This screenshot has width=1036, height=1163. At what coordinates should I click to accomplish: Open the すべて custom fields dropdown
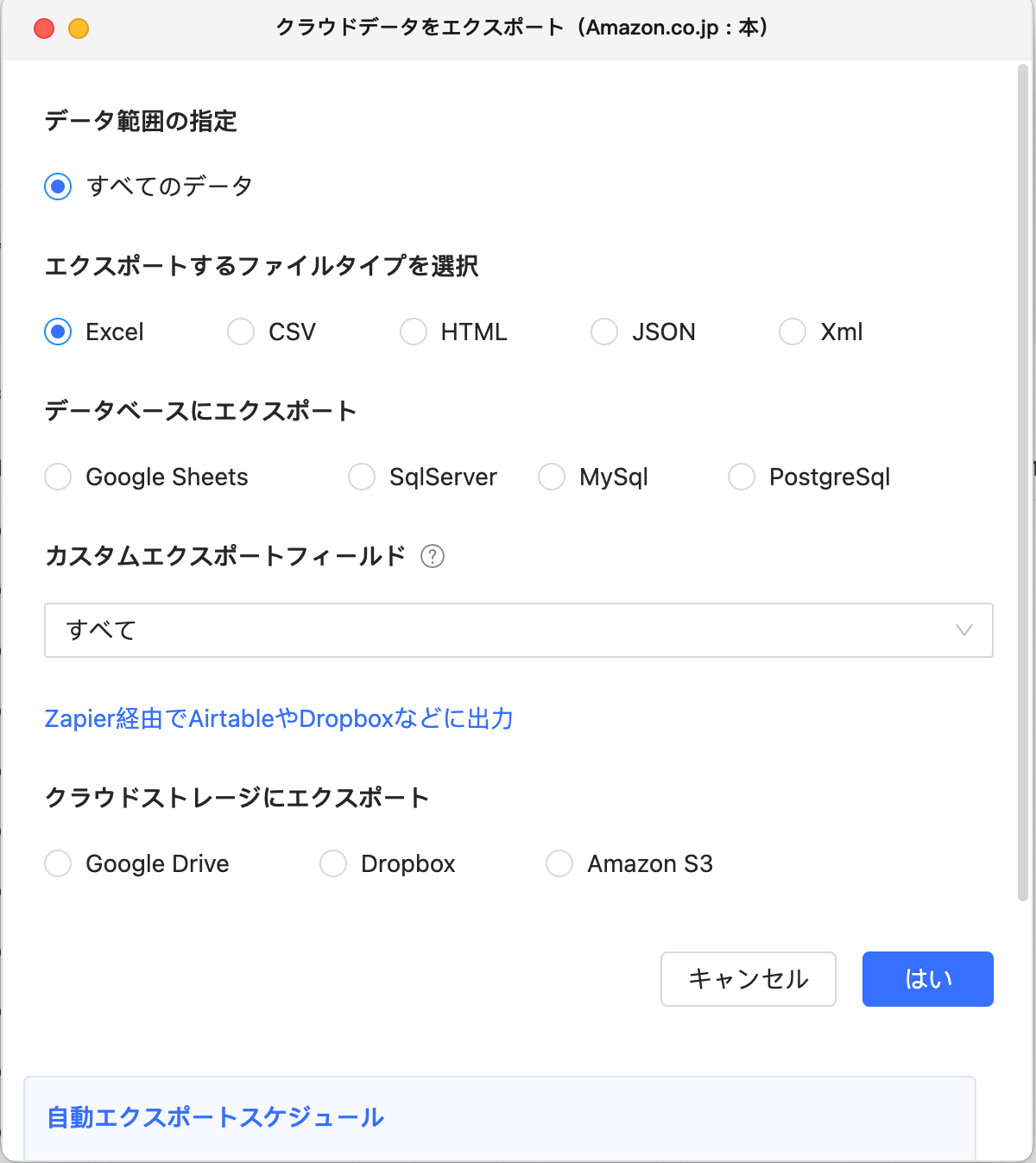tap(519, 630)
